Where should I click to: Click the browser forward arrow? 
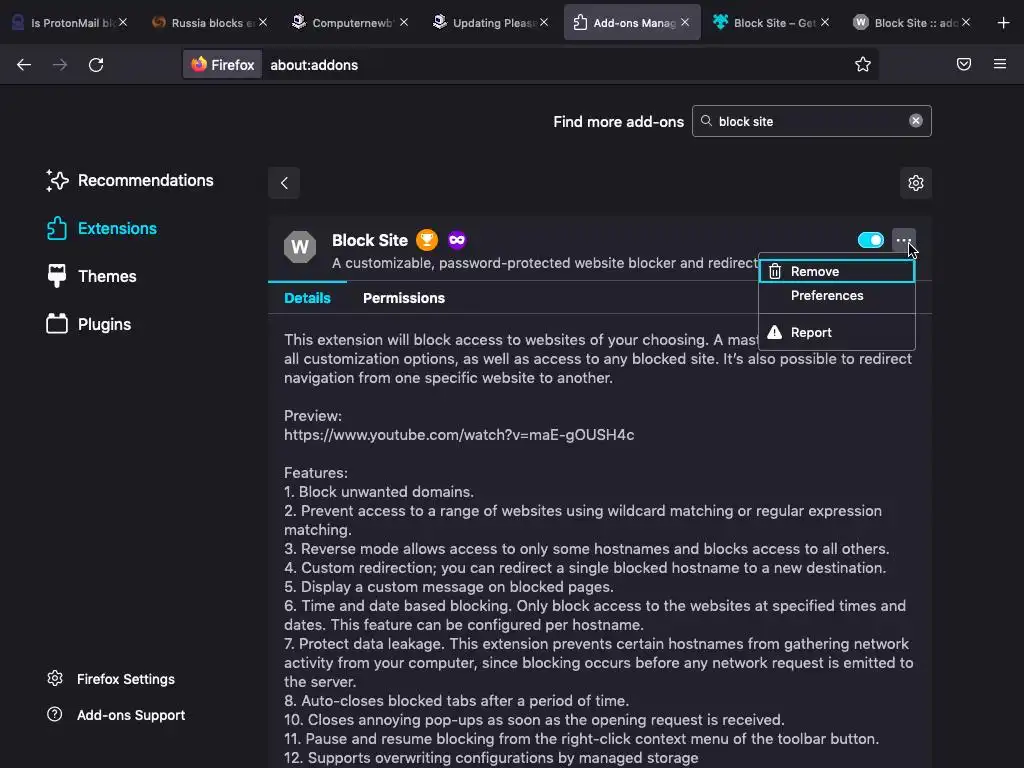(x=60, y=65)
